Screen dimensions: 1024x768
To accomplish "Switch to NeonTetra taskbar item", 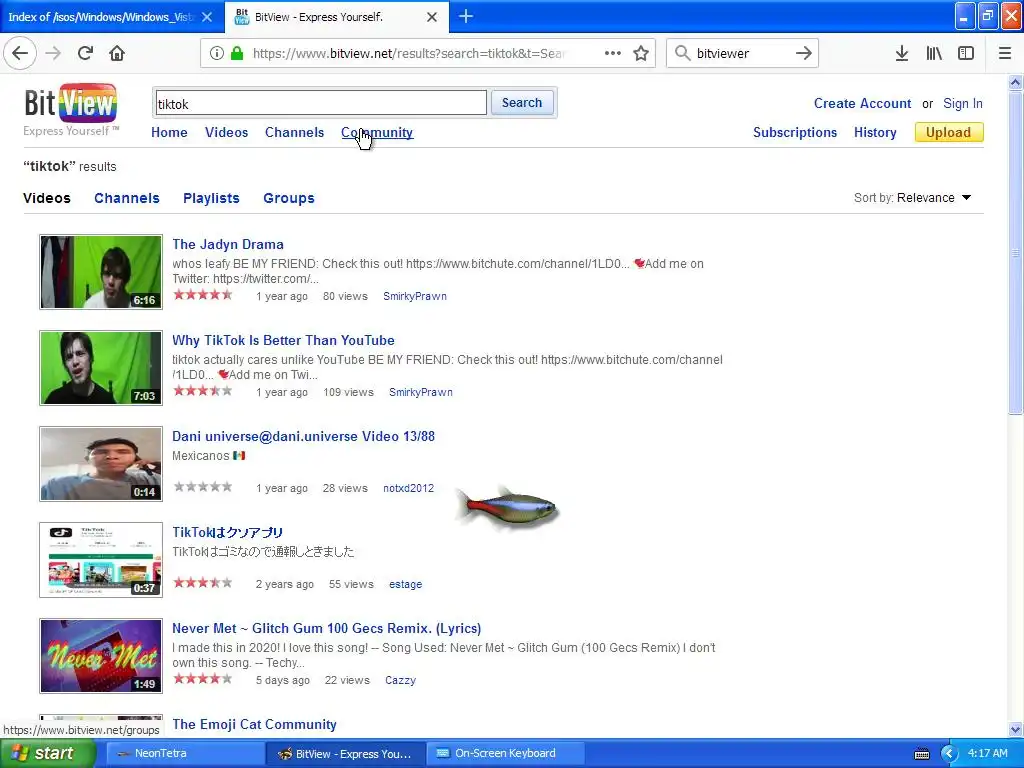I will (x=184, y=753).
